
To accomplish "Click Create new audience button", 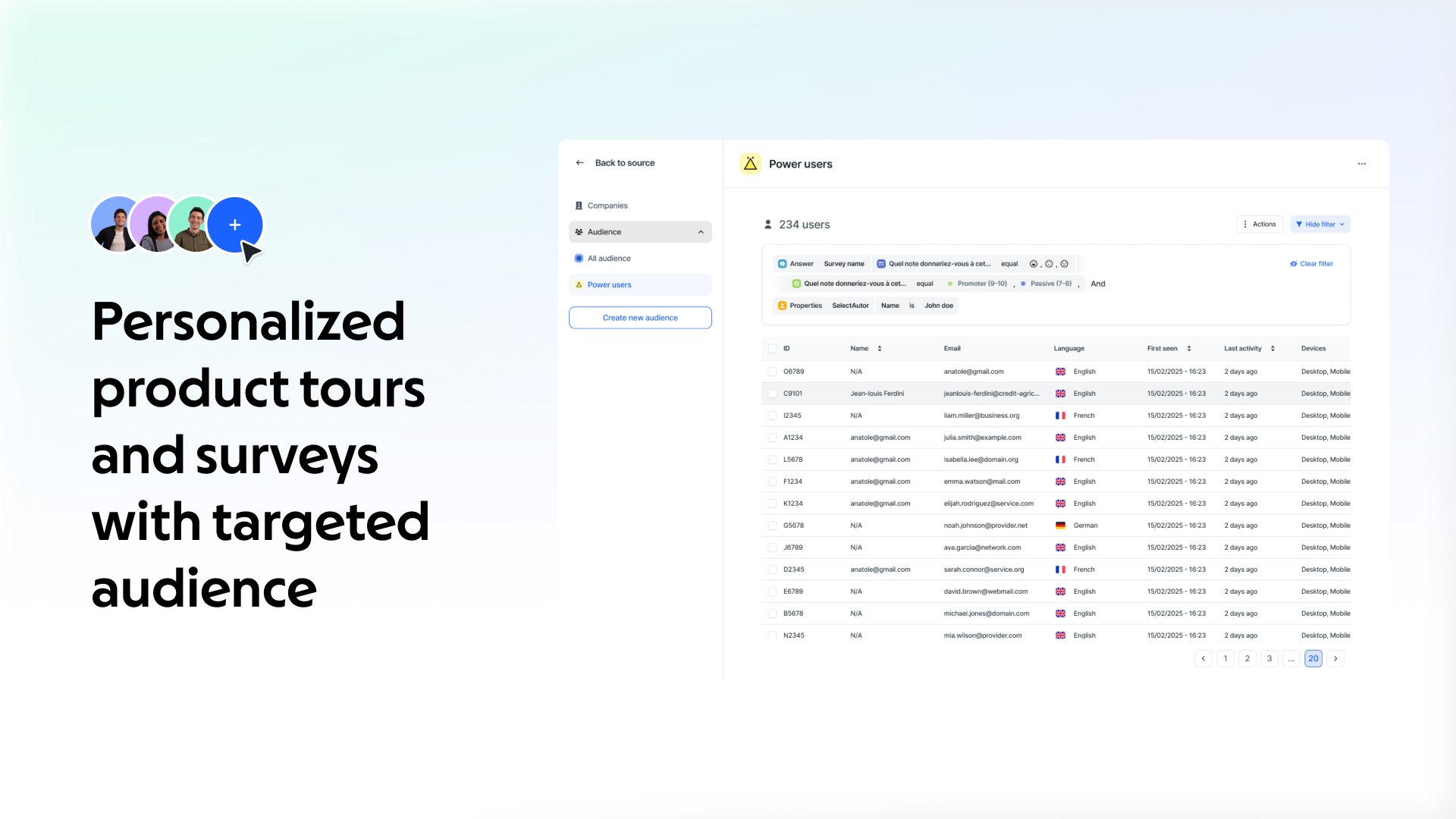I will click(x=640, y=318).
